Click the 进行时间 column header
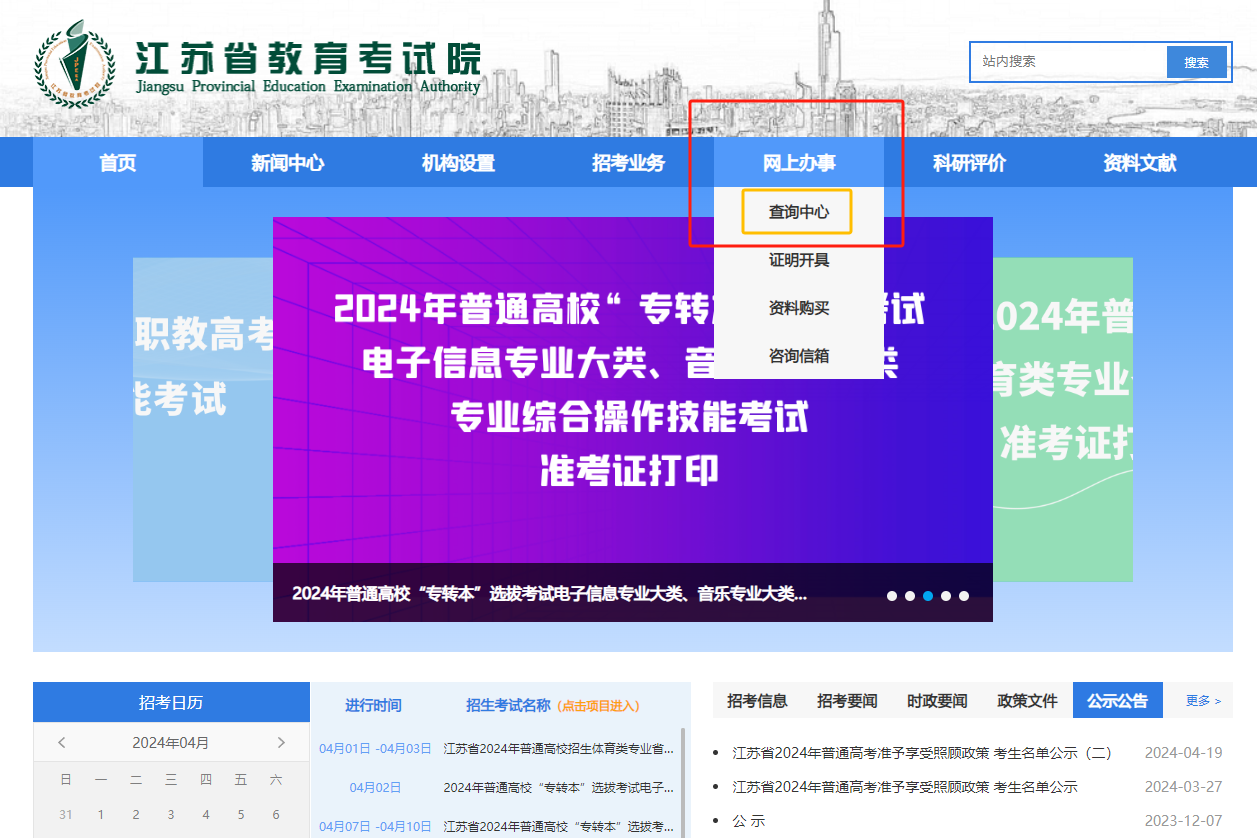The width and height of the screenshot is (1257, 838). click(373, 705)
